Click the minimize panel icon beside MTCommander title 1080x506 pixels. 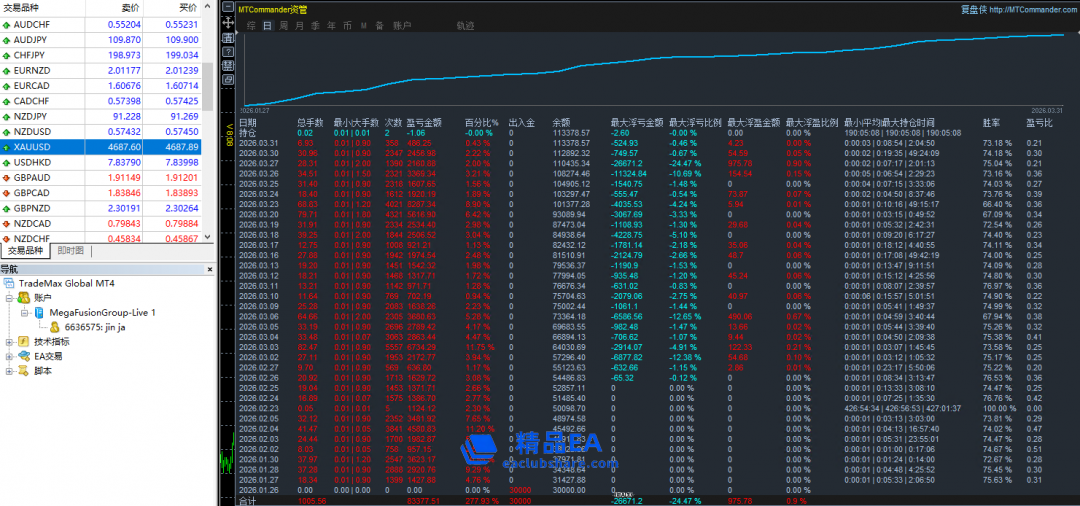(x=229, y=8)
